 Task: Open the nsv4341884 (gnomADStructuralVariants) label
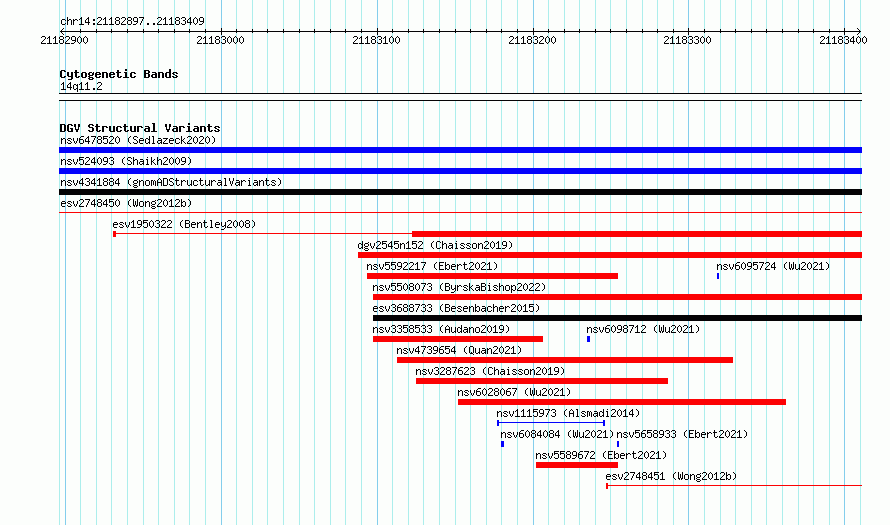pos(171,182)
